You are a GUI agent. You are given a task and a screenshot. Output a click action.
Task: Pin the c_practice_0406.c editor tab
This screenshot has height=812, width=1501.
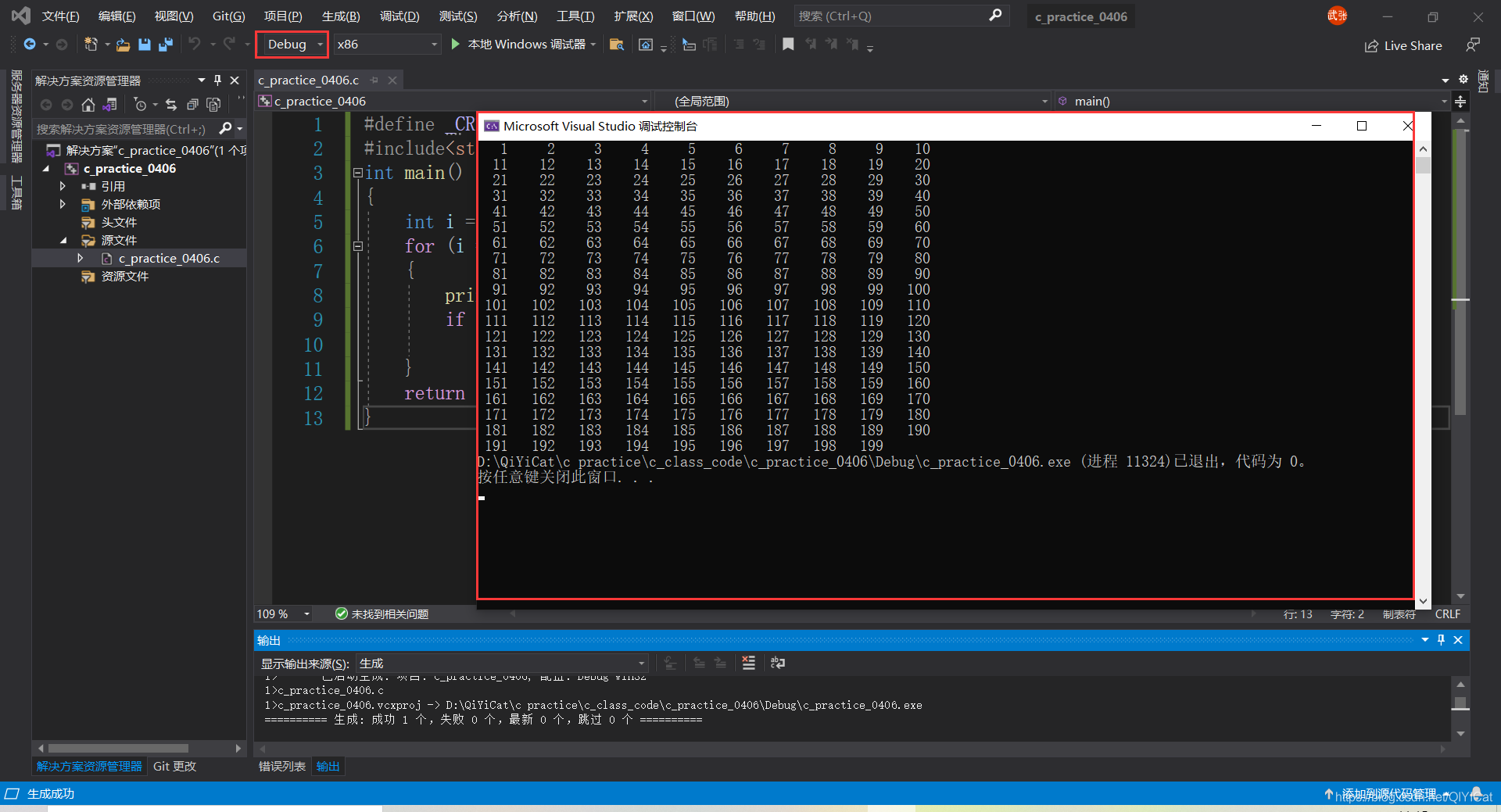click(x=374, y=80)
